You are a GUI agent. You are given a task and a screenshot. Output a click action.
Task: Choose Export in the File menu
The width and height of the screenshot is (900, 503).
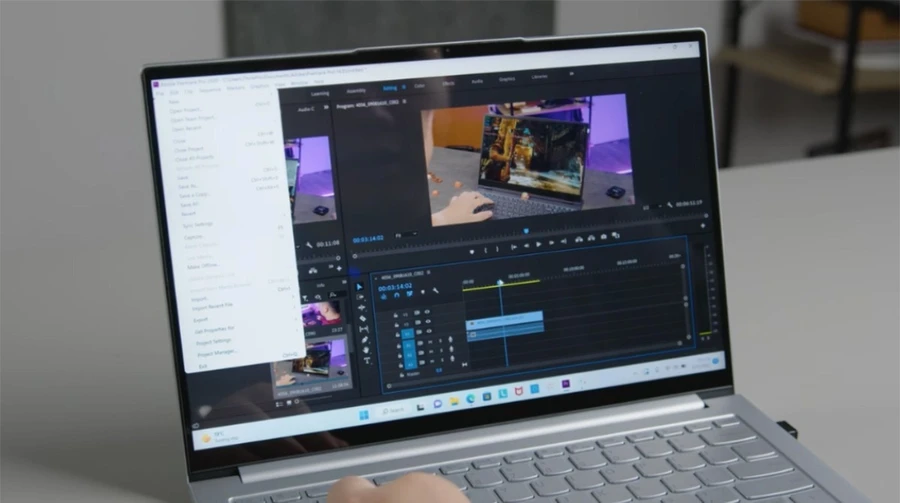[200, 320]
